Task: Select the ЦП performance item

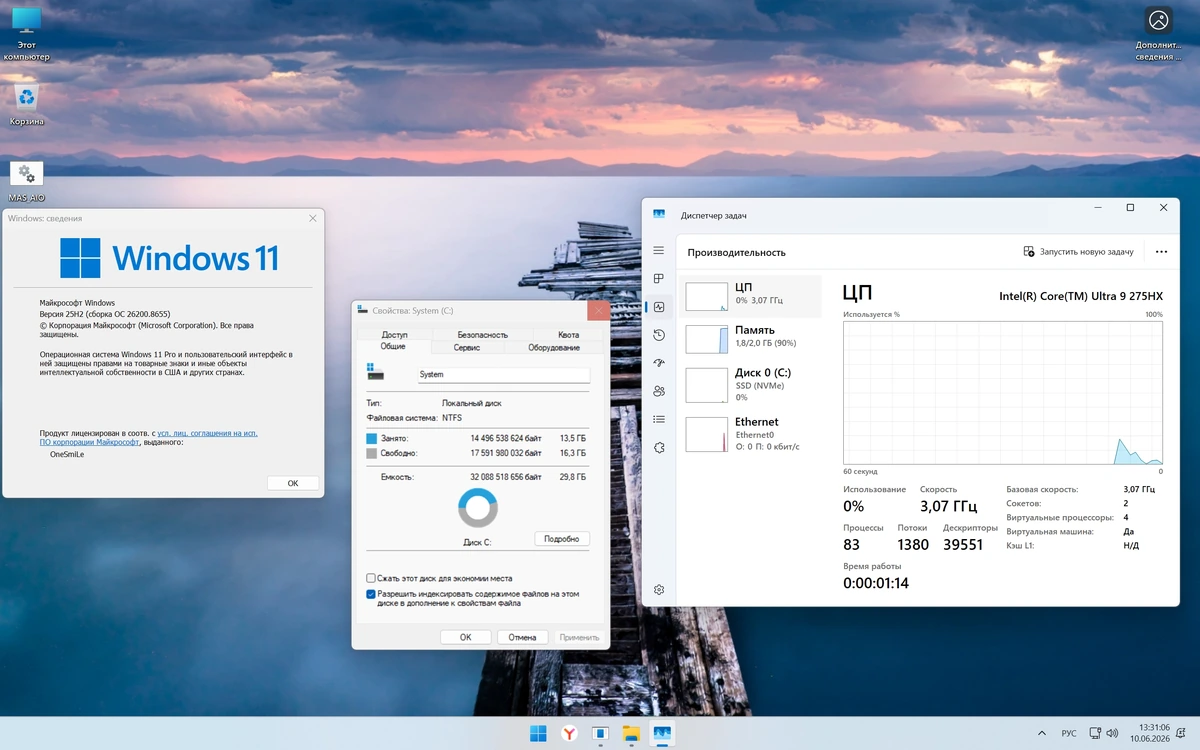Action: (x=750, y=296)
